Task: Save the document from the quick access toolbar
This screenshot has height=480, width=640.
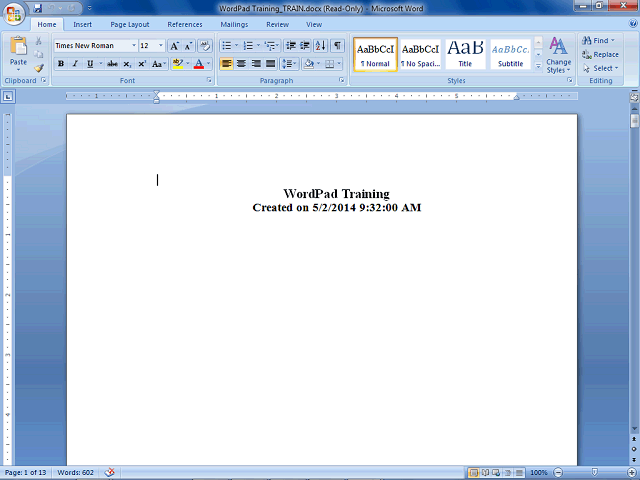Action: coord(38,8)
